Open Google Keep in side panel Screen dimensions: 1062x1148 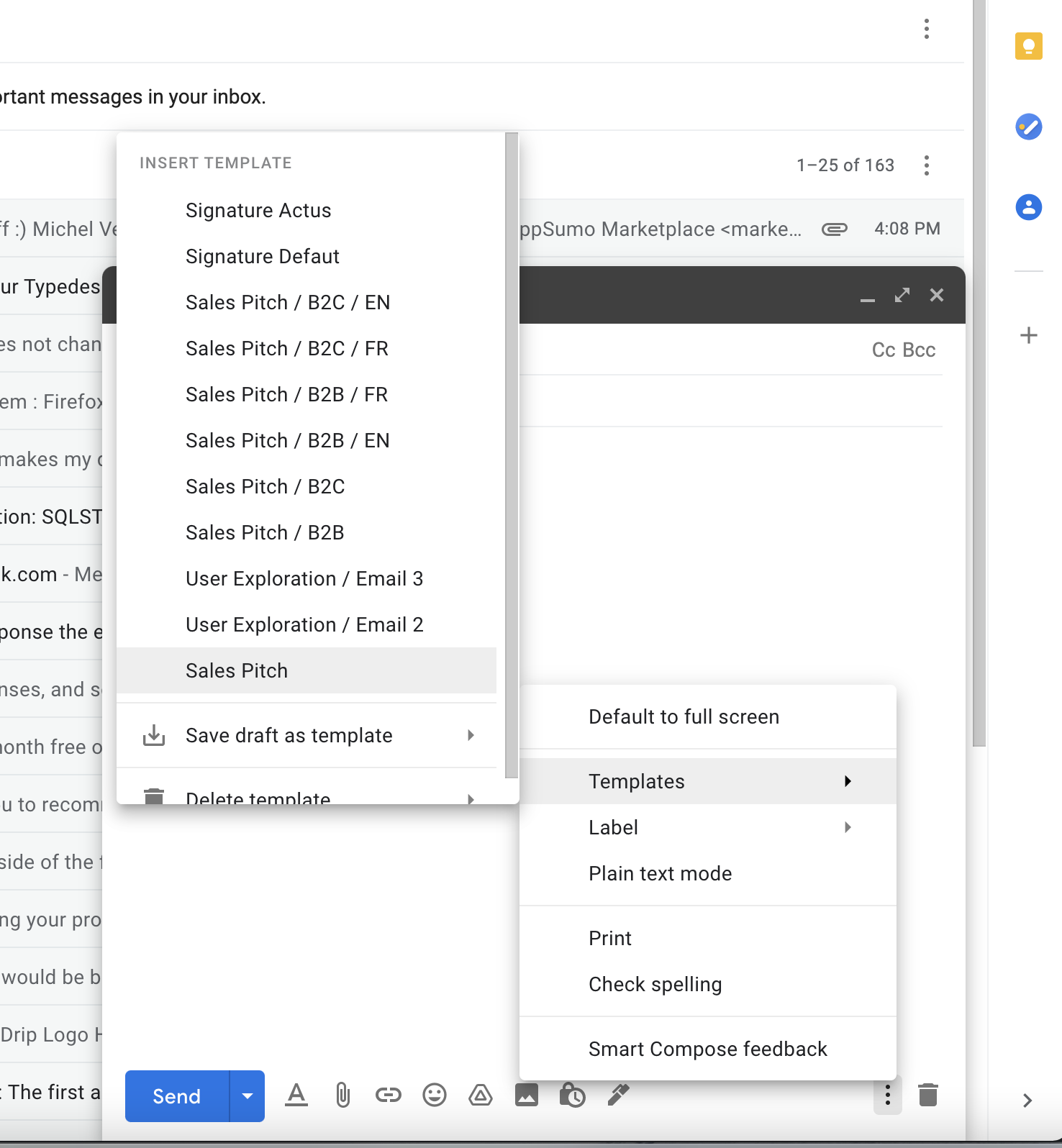click(x=1028, y=47)
